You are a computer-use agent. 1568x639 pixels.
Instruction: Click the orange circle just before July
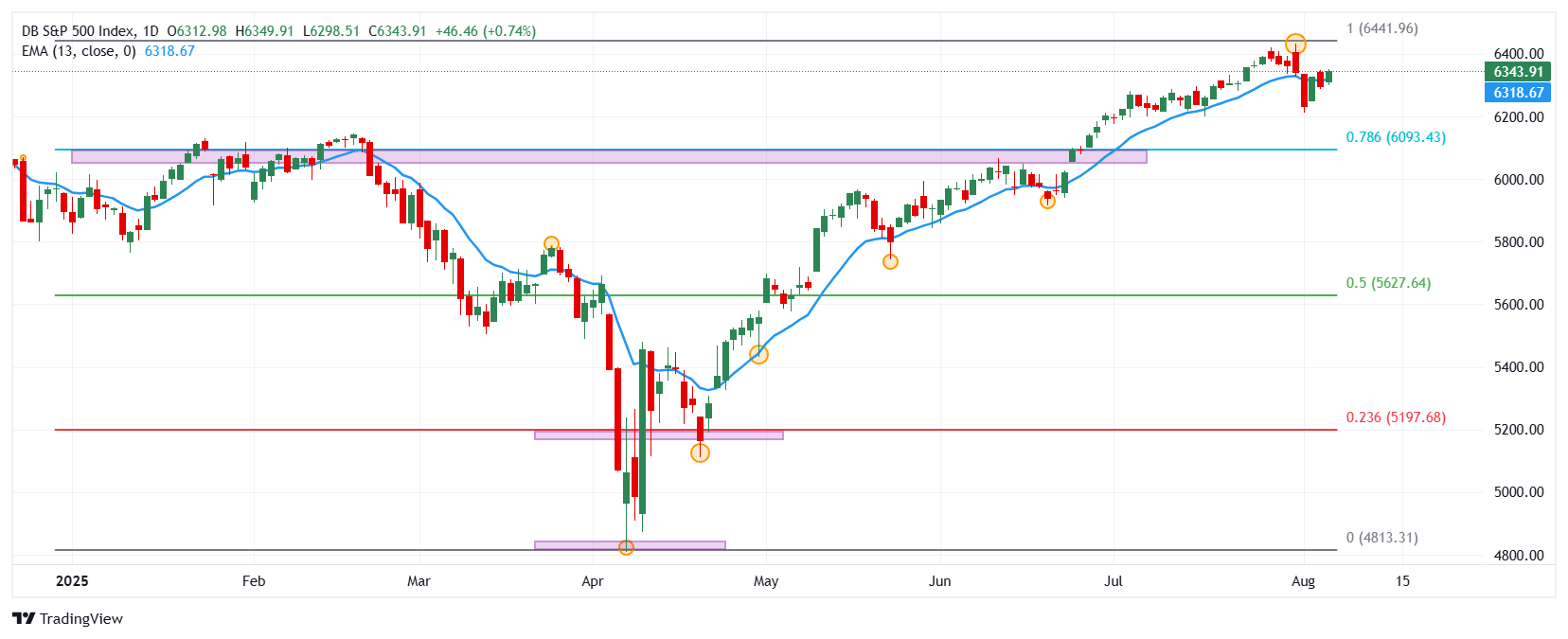[1047, 201]
